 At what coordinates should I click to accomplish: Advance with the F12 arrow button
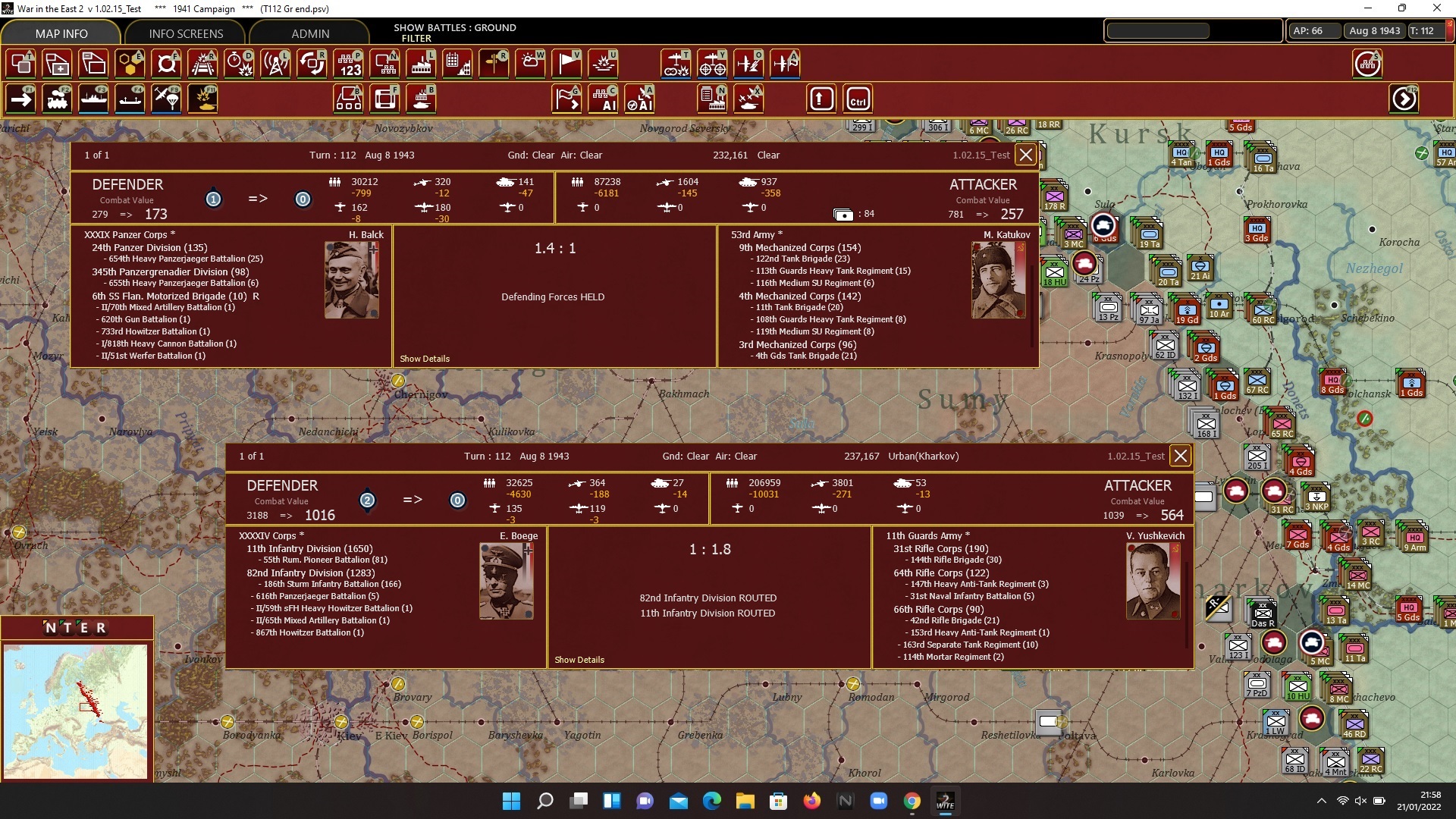(1404, 99)
